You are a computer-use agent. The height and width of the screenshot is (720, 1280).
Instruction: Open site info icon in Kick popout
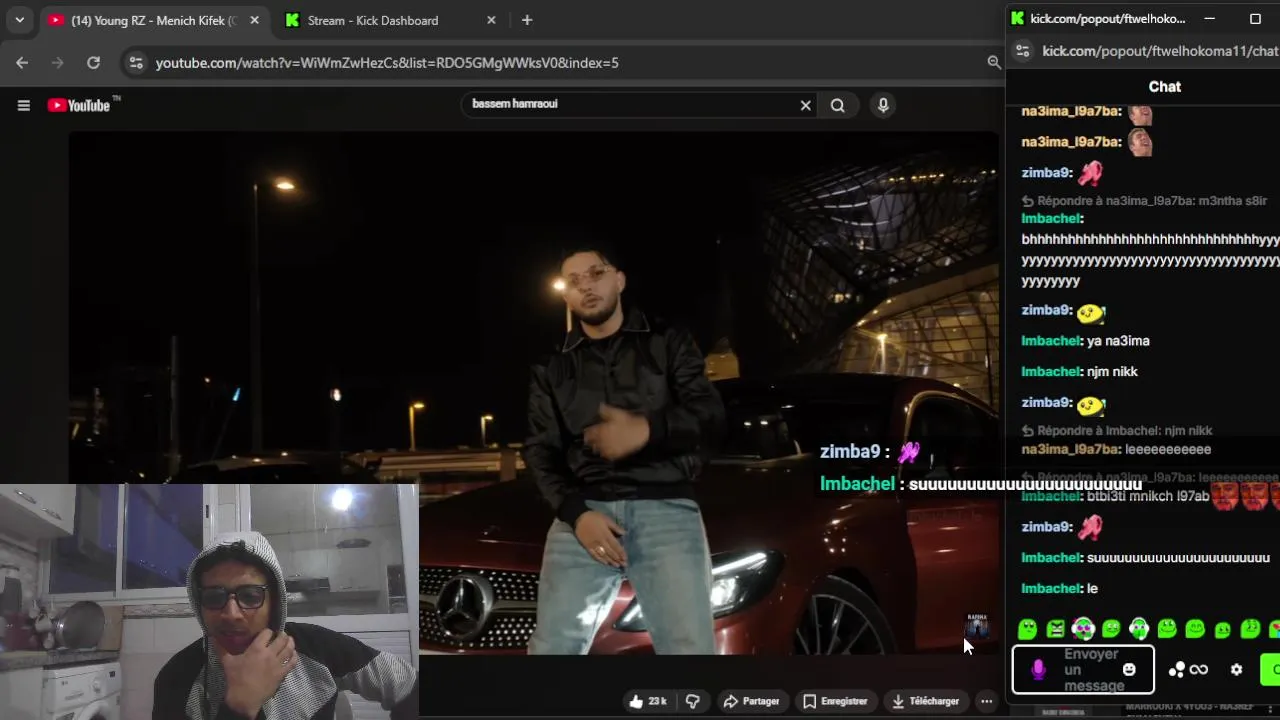pos(1022,51)
